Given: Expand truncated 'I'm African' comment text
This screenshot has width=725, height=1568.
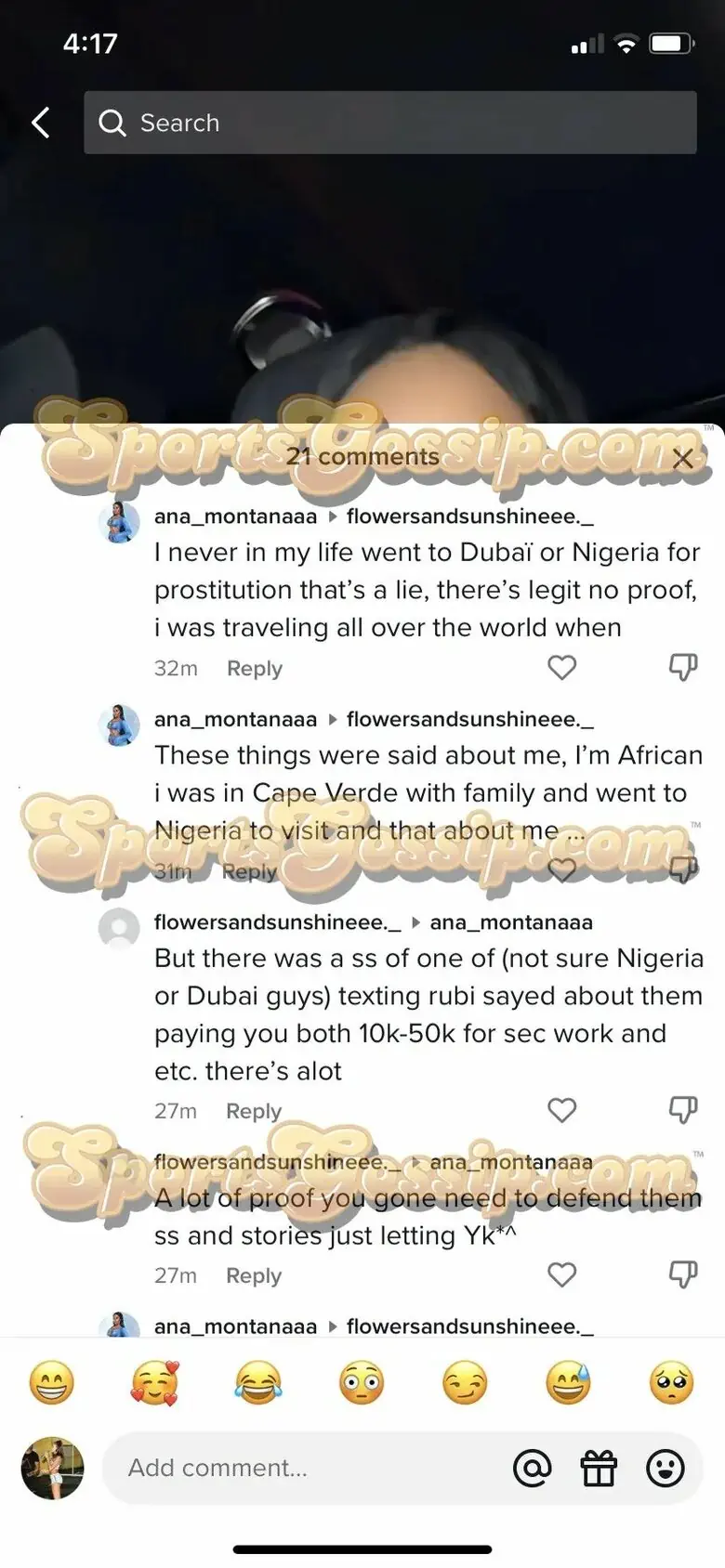Looking at the screenshot, I should coord(576,831).
